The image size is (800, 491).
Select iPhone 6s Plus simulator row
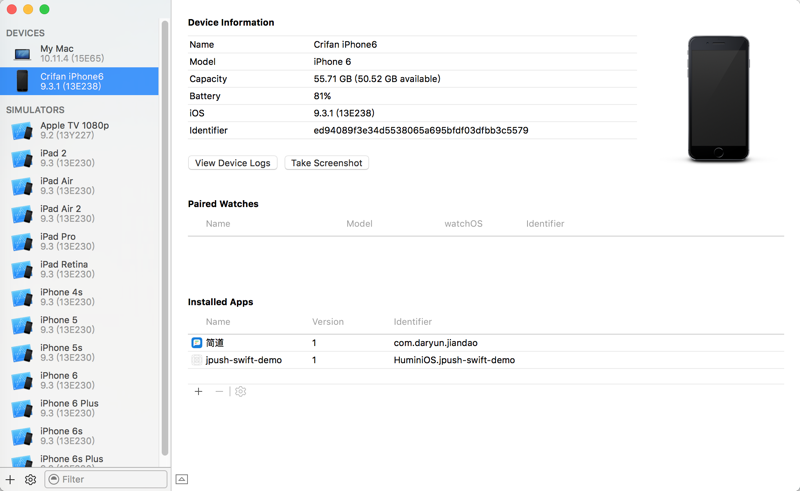79,461
